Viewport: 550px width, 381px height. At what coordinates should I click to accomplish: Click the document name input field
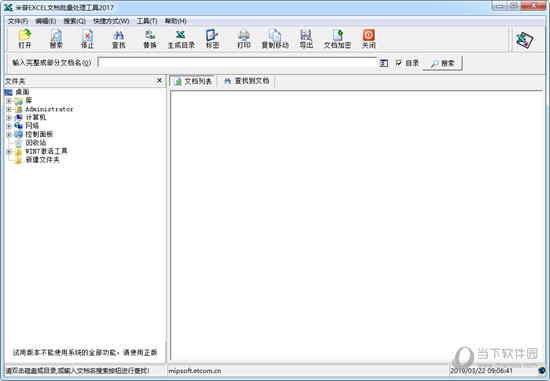point(237,63)
